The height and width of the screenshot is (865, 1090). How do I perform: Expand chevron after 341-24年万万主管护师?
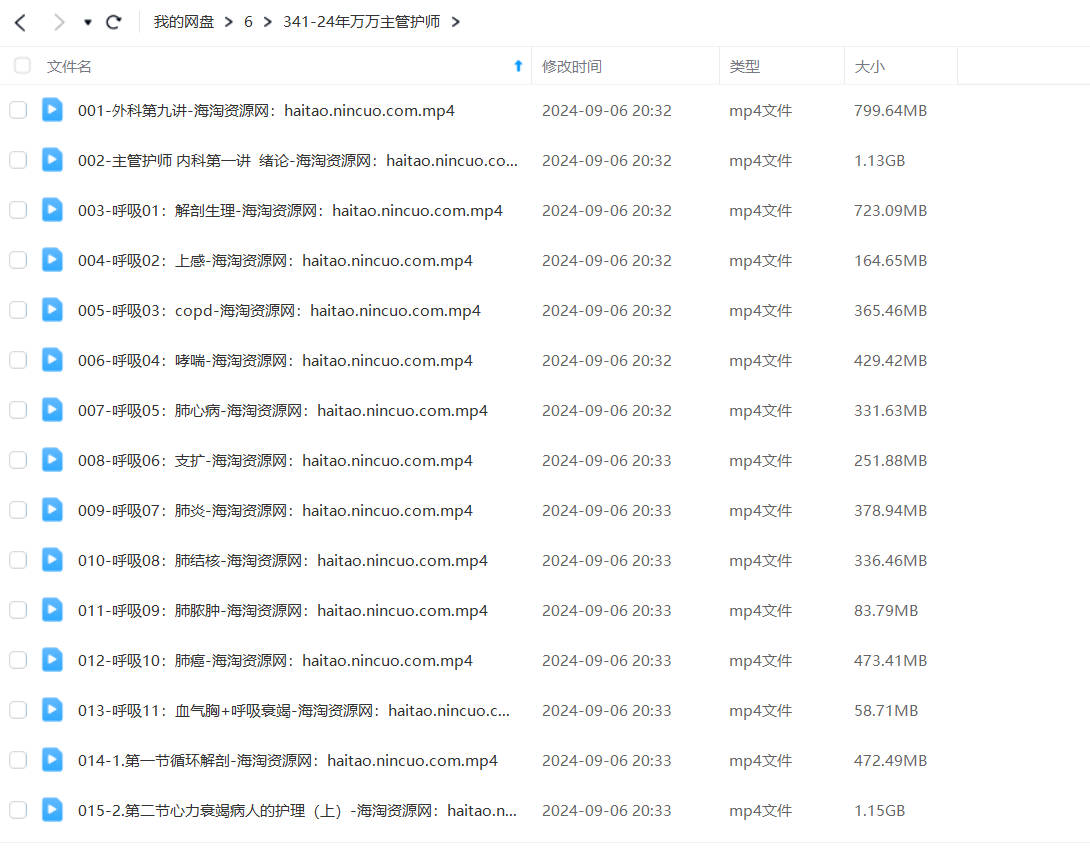[x=455, y=22]
